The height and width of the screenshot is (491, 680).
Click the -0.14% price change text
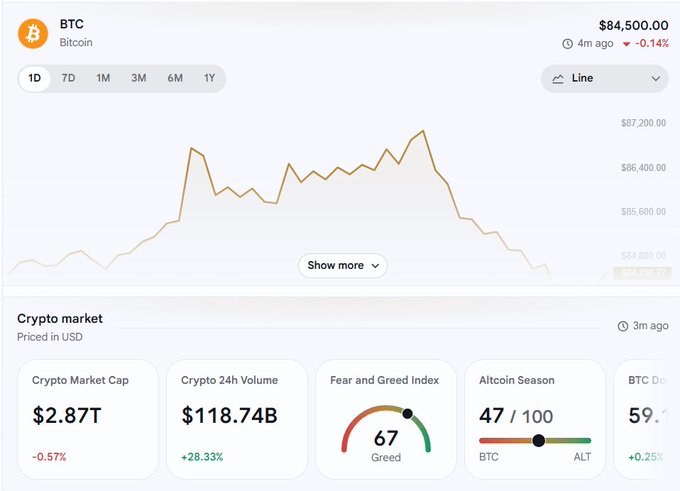[652, 43]
